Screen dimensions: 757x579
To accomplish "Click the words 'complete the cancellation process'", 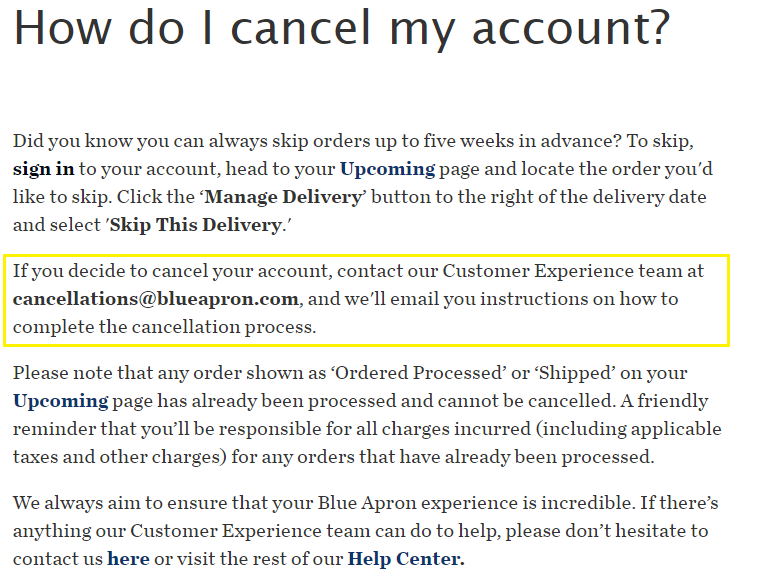I will point(164,326).
